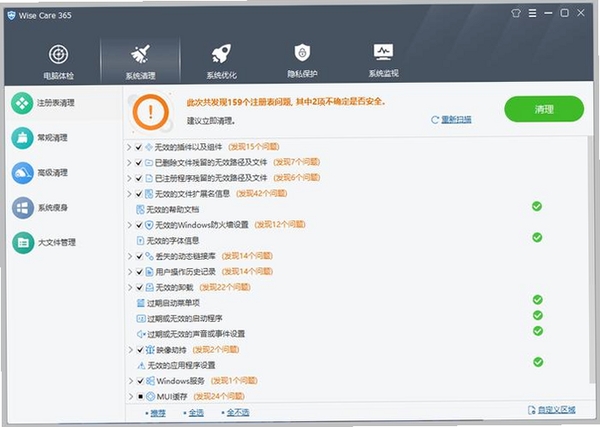Screen dimensions: 600x427
Task: Open the 自定义区域 link
Action: coord(552,410)
